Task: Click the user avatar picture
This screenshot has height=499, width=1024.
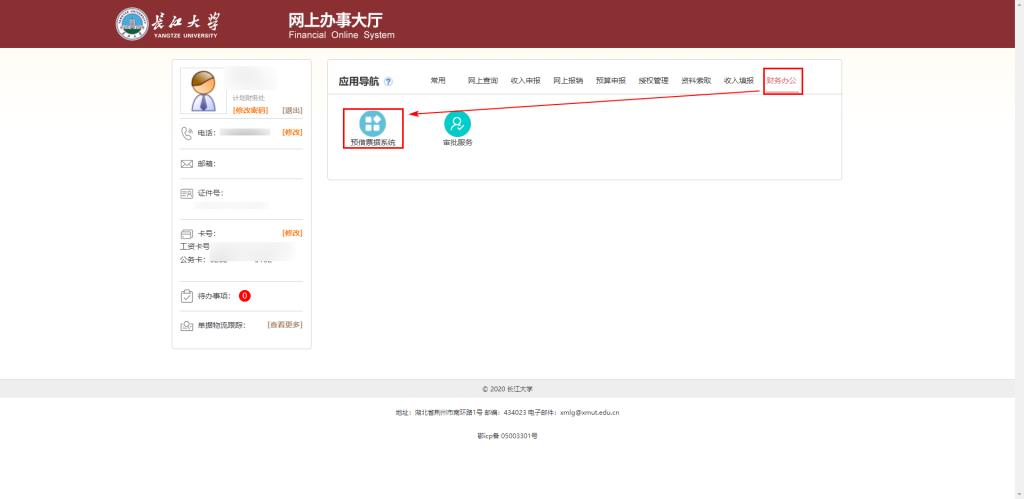Action: coord(205,92)
